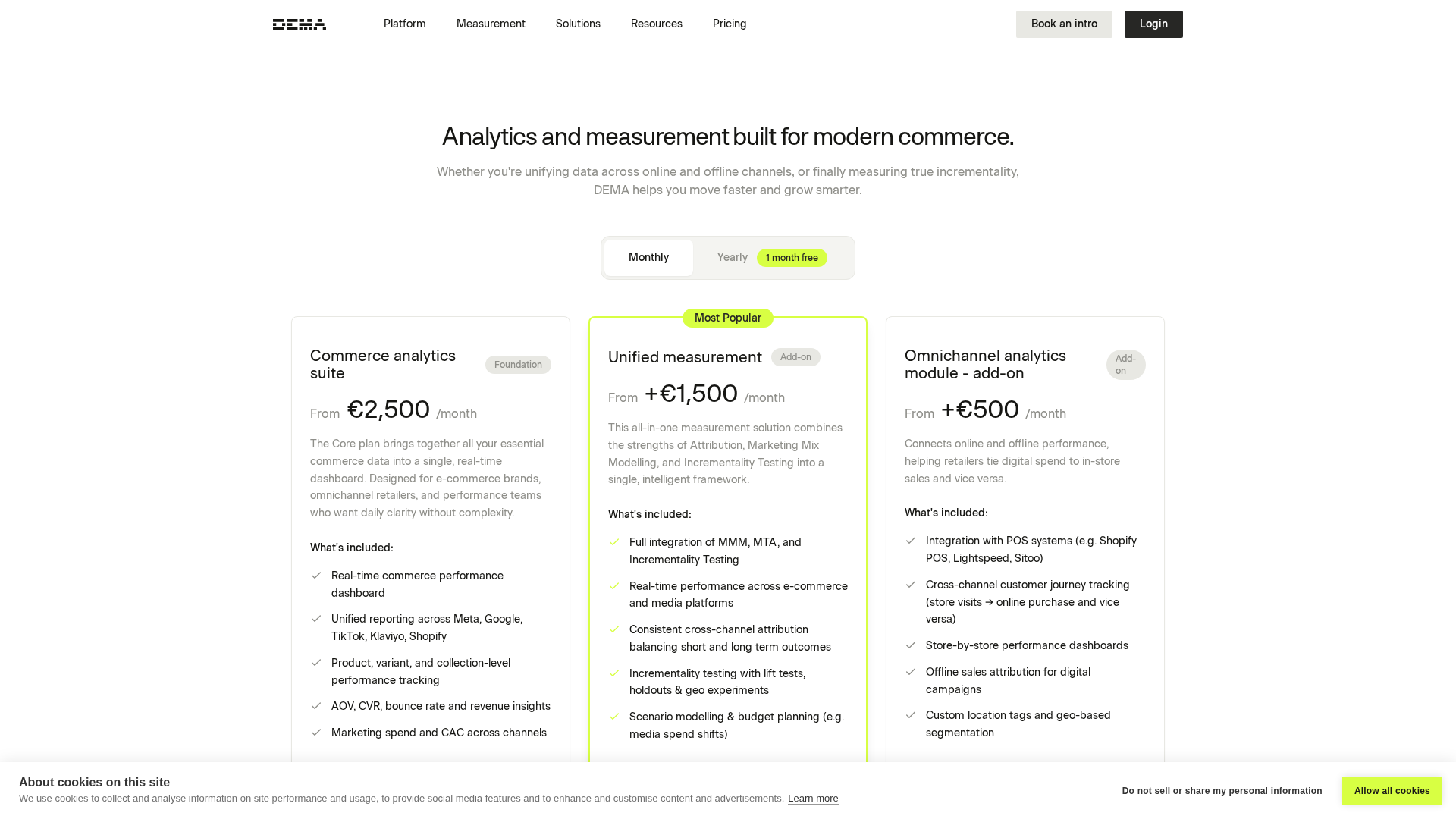Click checkmark beside Marketing spend and CAC
Image resolution: width=1456 pixels, height=819 pixels.
tap(316, 733)
